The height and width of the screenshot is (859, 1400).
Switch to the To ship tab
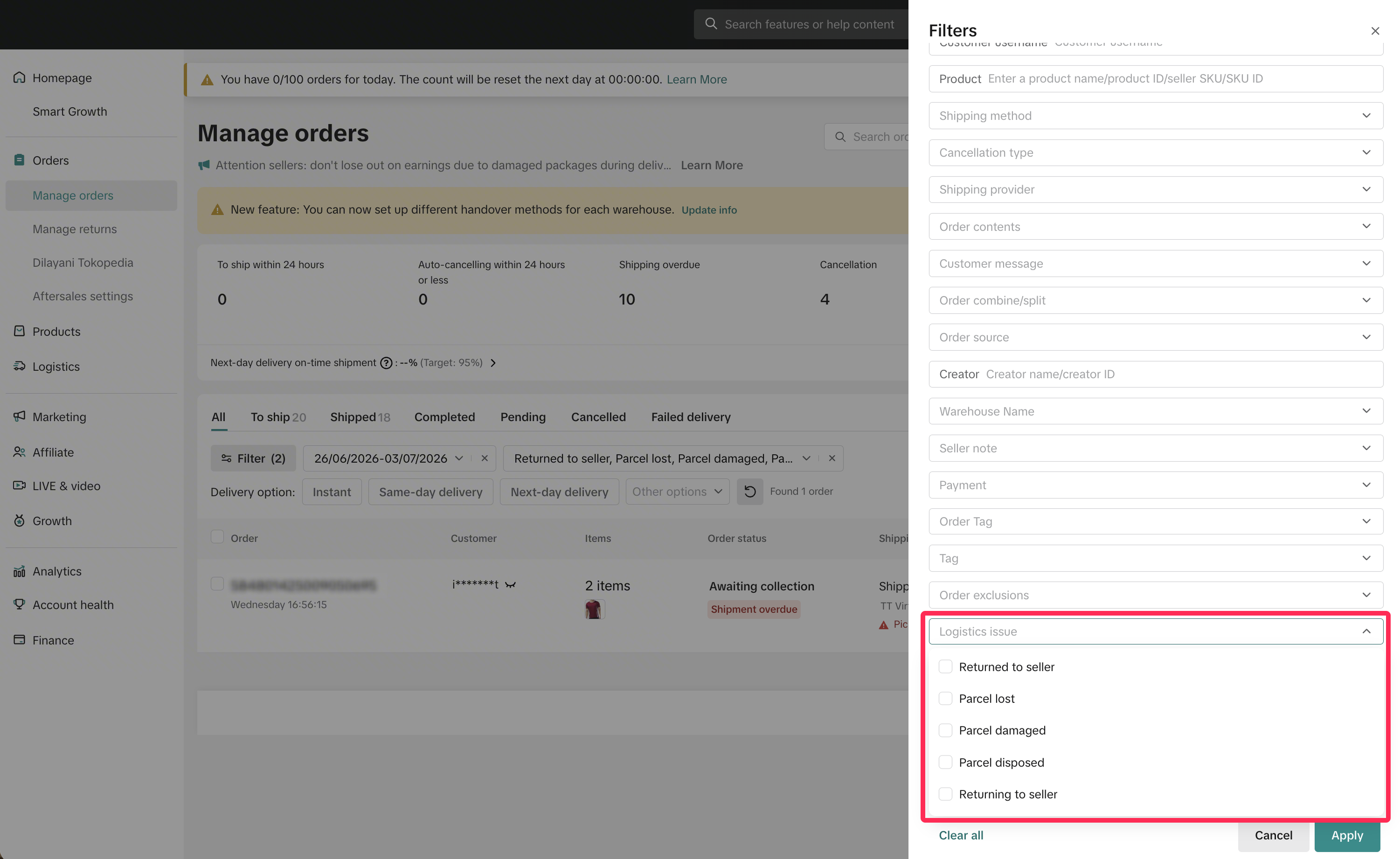click(278, 416)
